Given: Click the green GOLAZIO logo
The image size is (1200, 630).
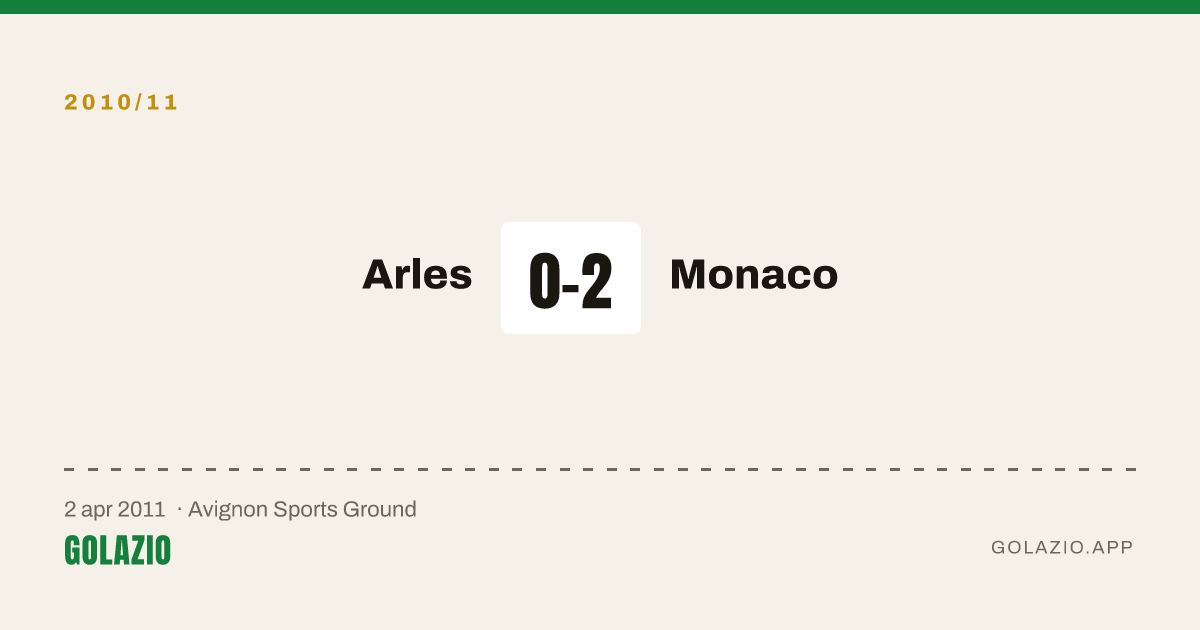Looking at the screenshot, I should (x=117, y=550).
